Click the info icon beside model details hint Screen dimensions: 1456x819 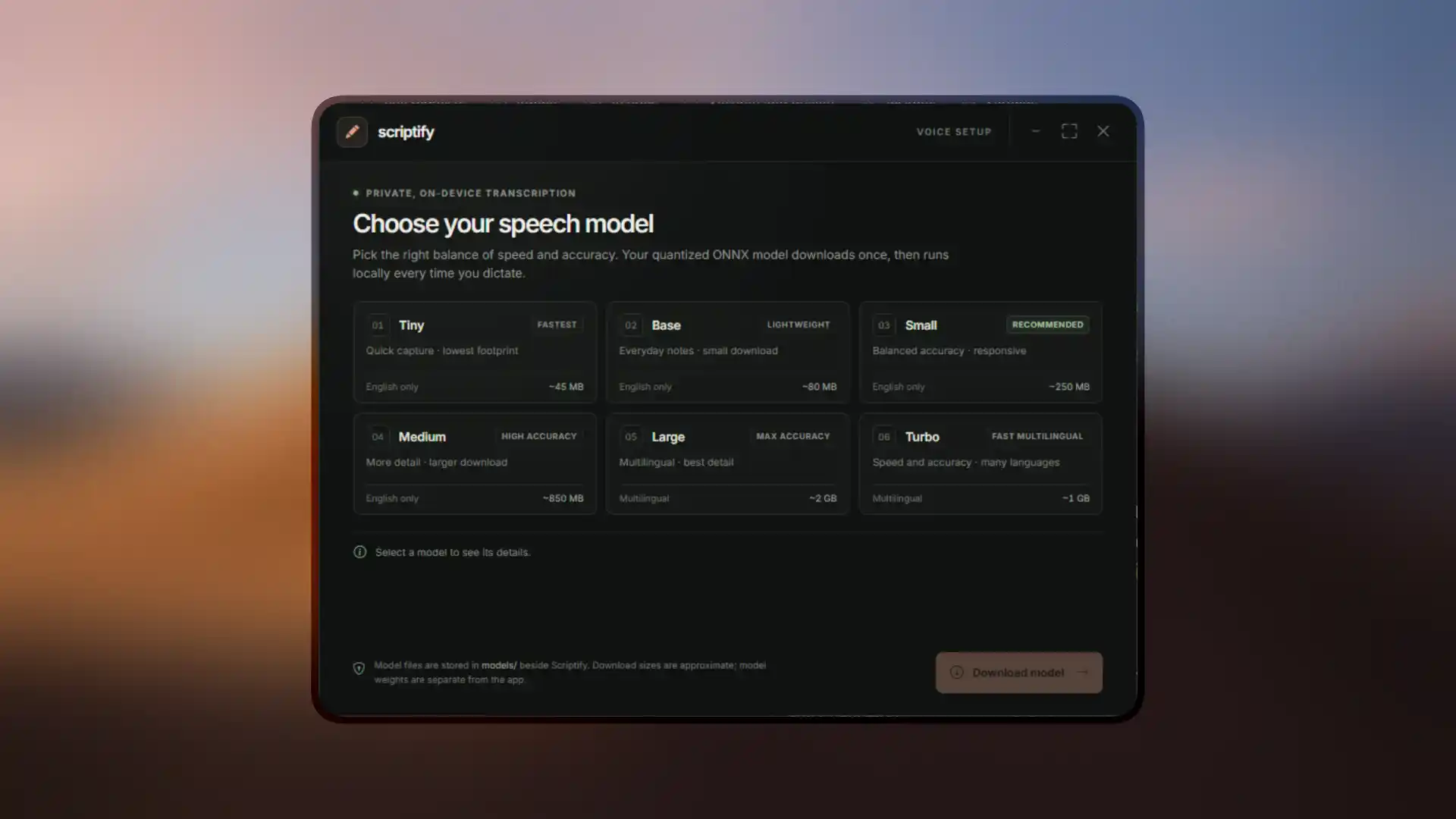(x=360, y=552)
